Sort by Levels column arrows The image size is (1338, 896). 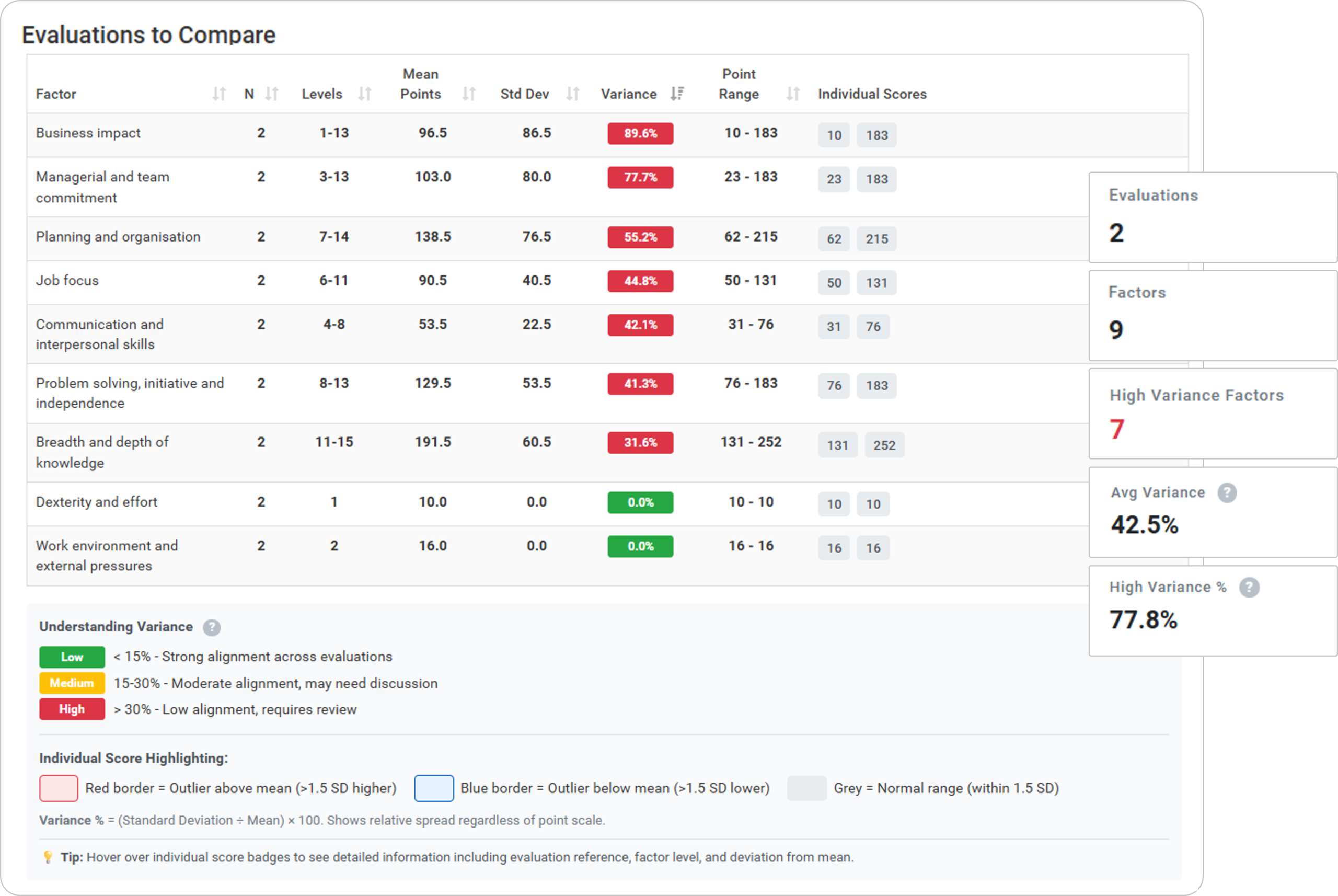coord(365,94)
